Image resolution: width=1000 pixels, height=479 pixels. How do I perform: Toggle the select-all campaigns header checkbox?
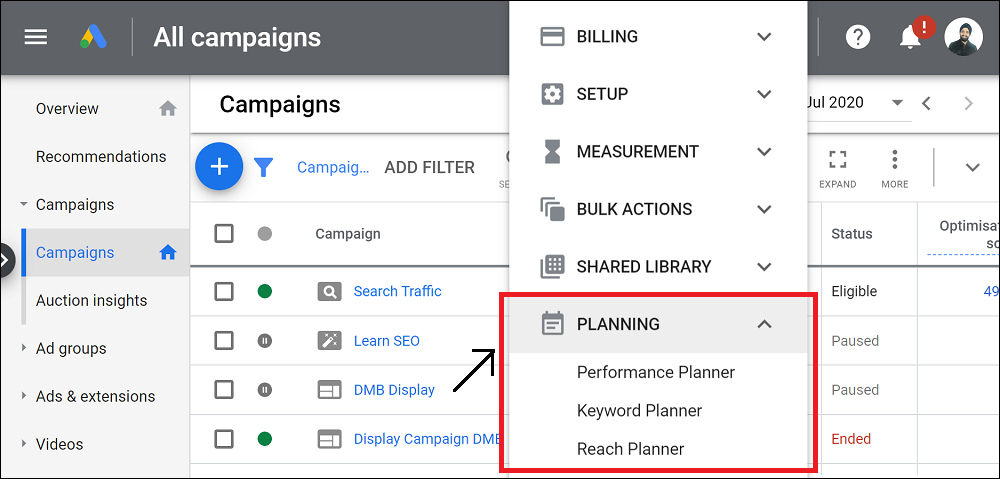(x=224, y=233)
